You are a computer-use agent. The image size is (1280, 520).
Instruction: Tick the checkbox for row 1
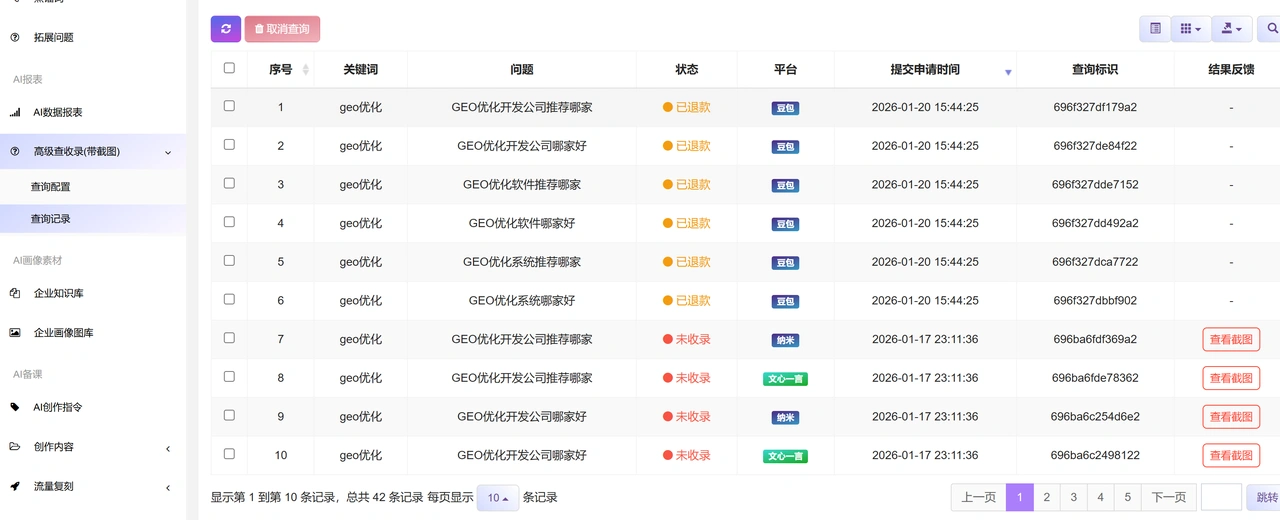229,105
